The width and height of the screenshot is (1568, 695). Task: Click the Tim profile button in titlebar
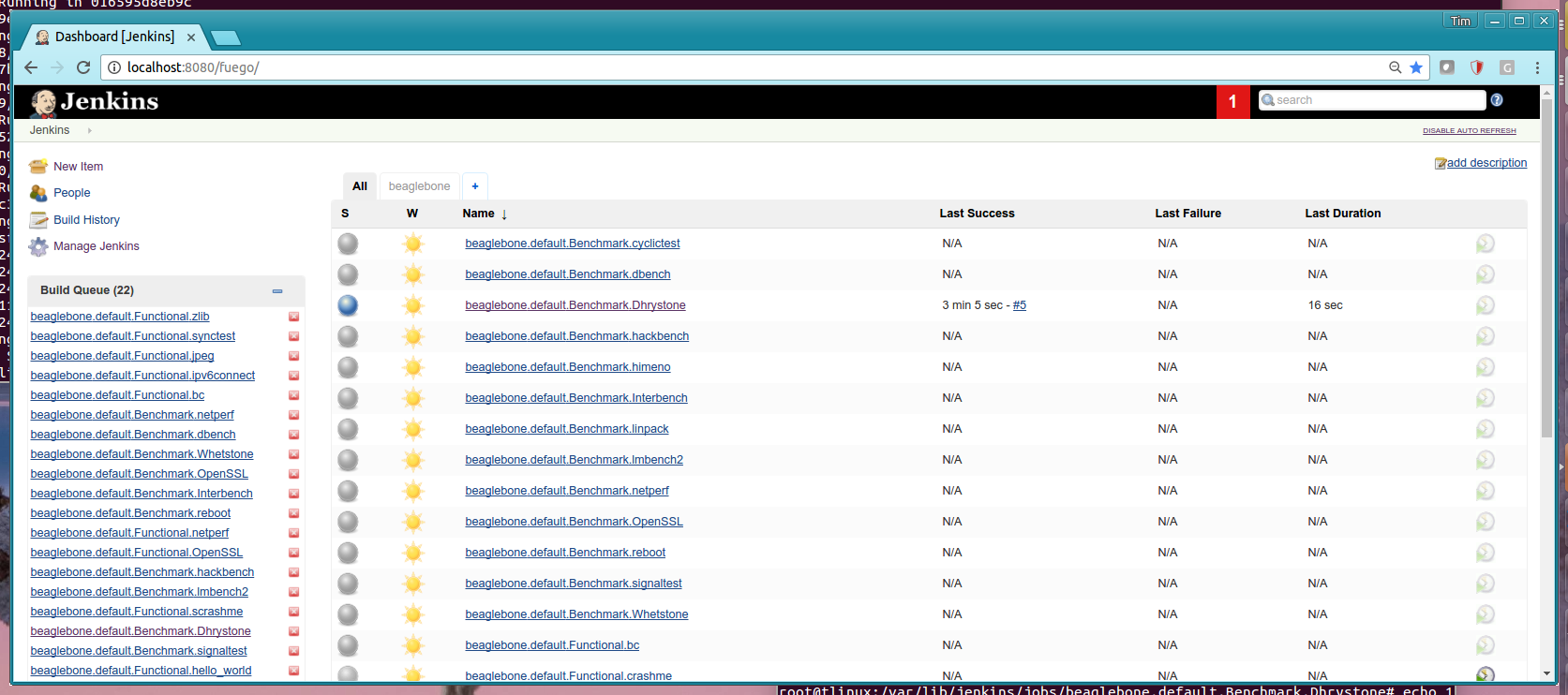pos(1460,21)
